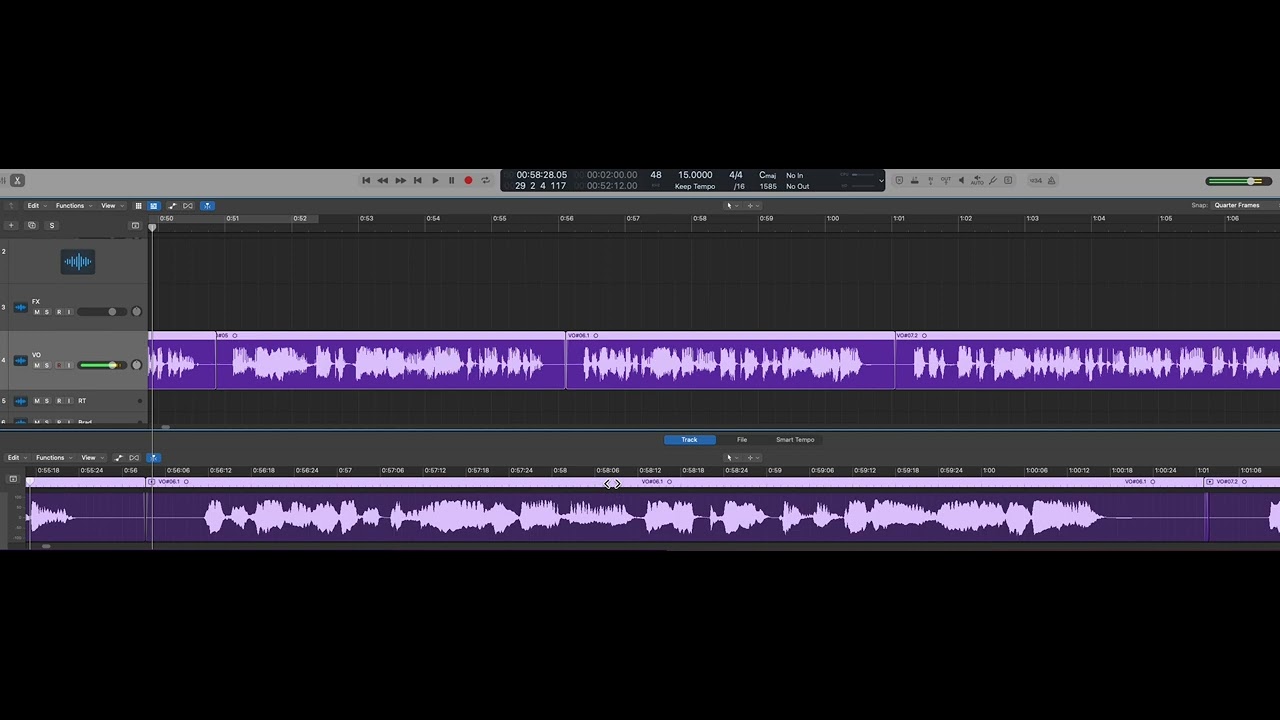The image size is (1280, 720).
Task: Open the command-click tool menu
Action: pos(752,206)
